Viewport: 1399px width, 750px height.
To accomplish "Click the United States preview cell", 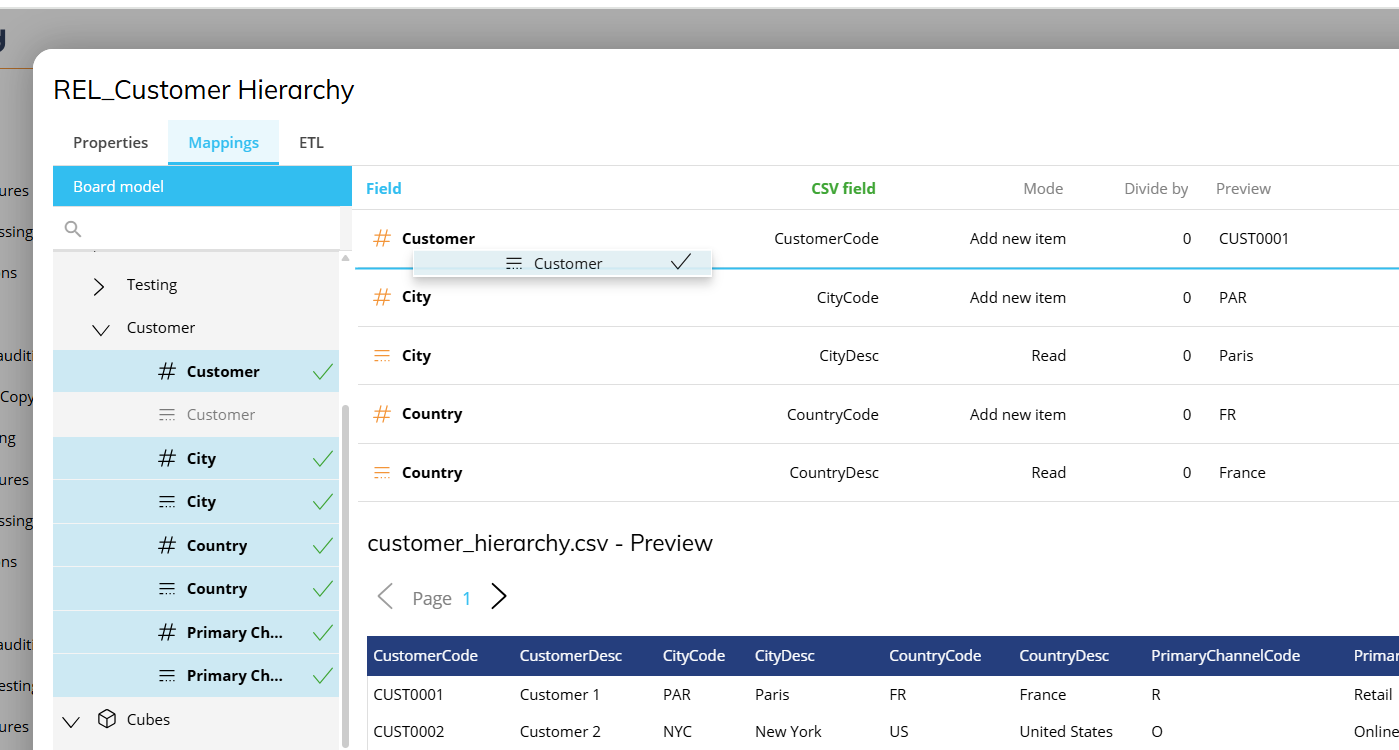I will coord(1066,731).
